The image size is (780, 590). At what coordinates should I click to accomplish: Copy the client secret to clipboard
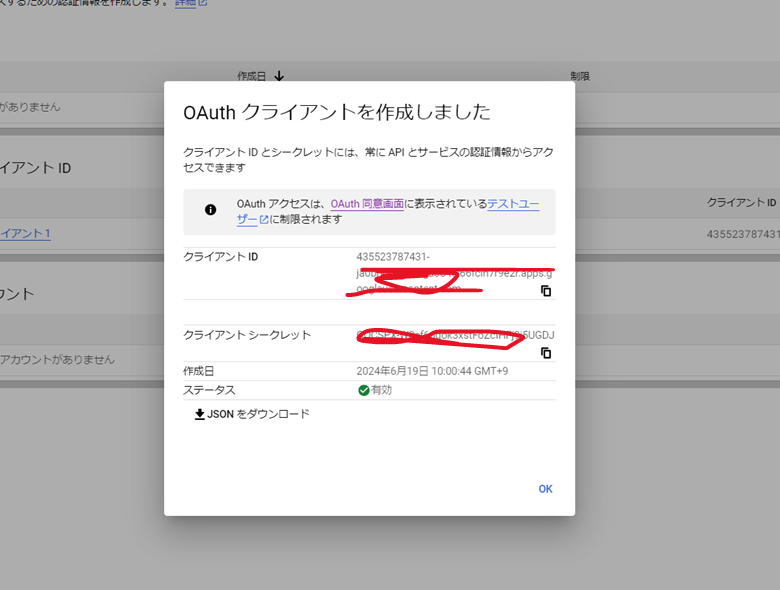pos(546,353)
